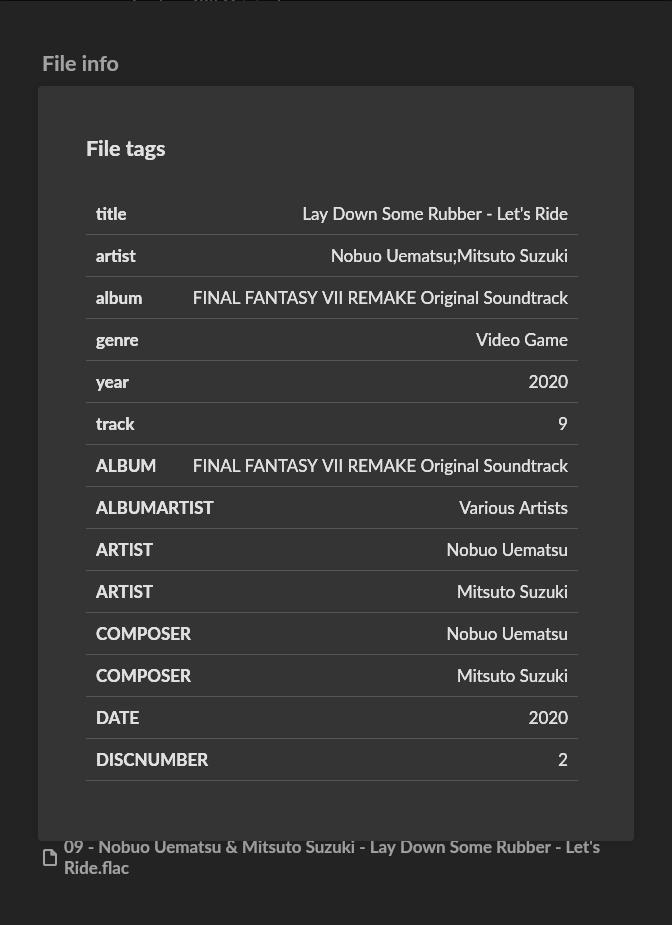The width and height of the screenshot is (672, 925).
Task: Click the lowercase year tag label
Action: (112, 382)
